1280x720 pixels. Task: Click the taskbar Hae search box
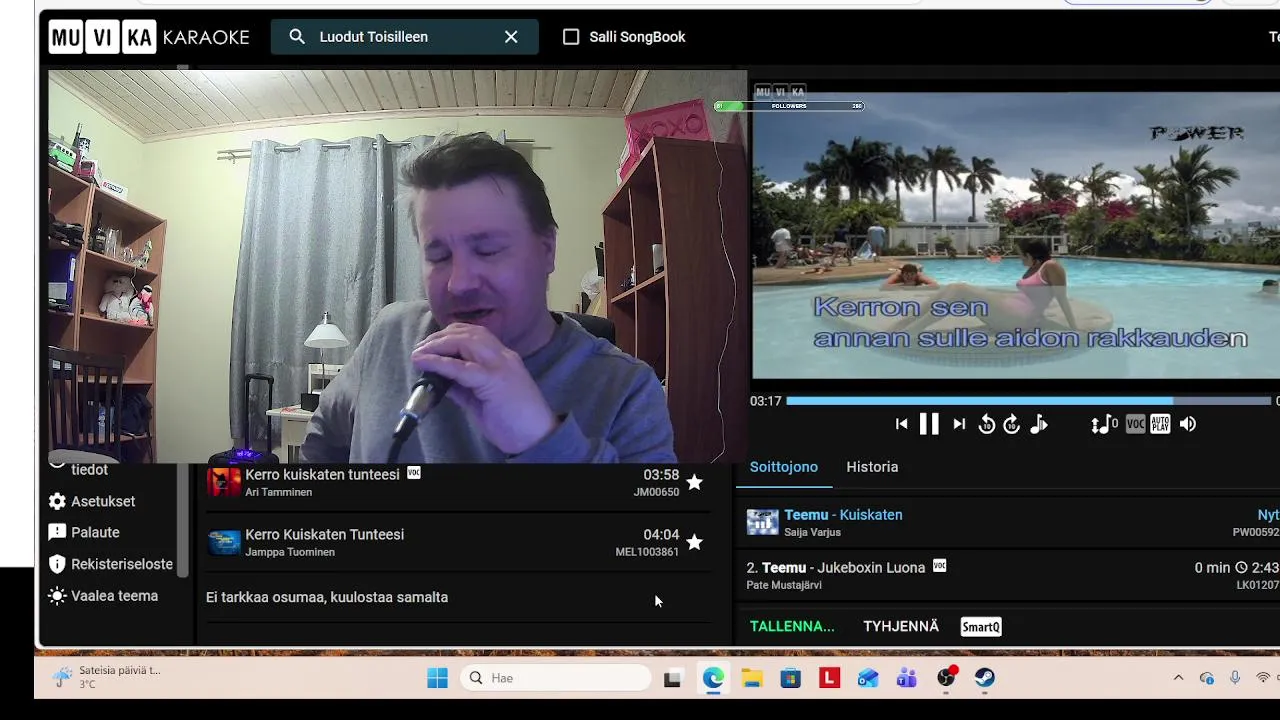tap(556, 678)
